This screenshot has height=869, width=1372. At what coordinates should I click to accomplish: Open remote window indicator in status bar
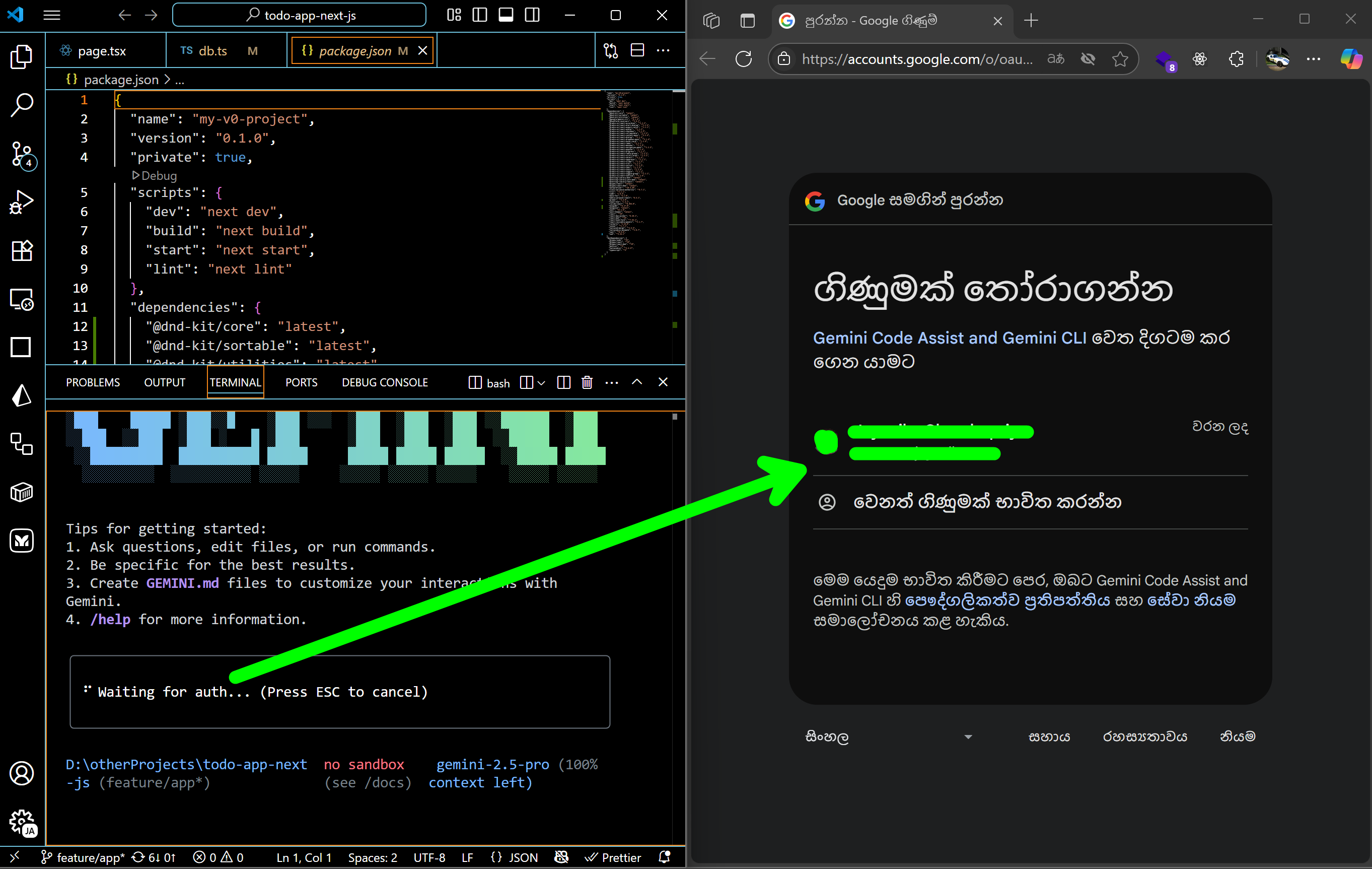15,857
